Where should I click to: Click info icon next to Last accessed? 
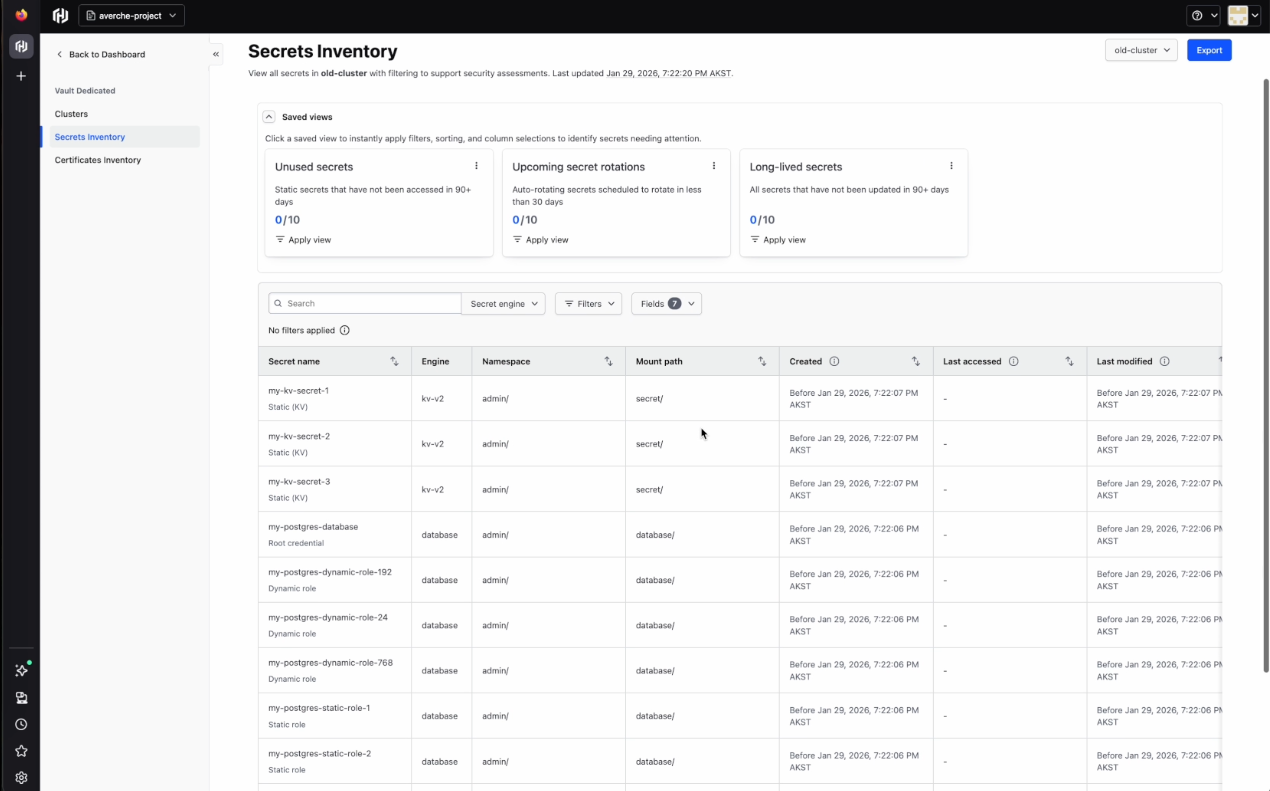(x=1013, y=361)
